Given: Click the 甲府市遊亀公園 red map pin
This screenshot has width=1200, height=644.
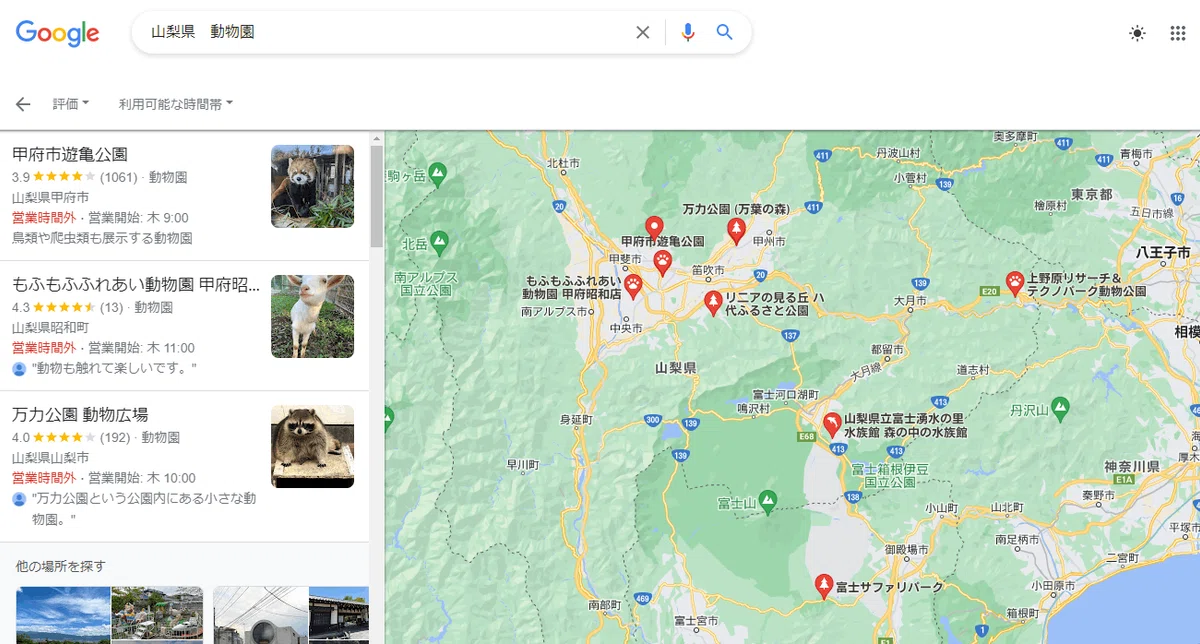Looking at the screenshot, I should coord(654,228).
